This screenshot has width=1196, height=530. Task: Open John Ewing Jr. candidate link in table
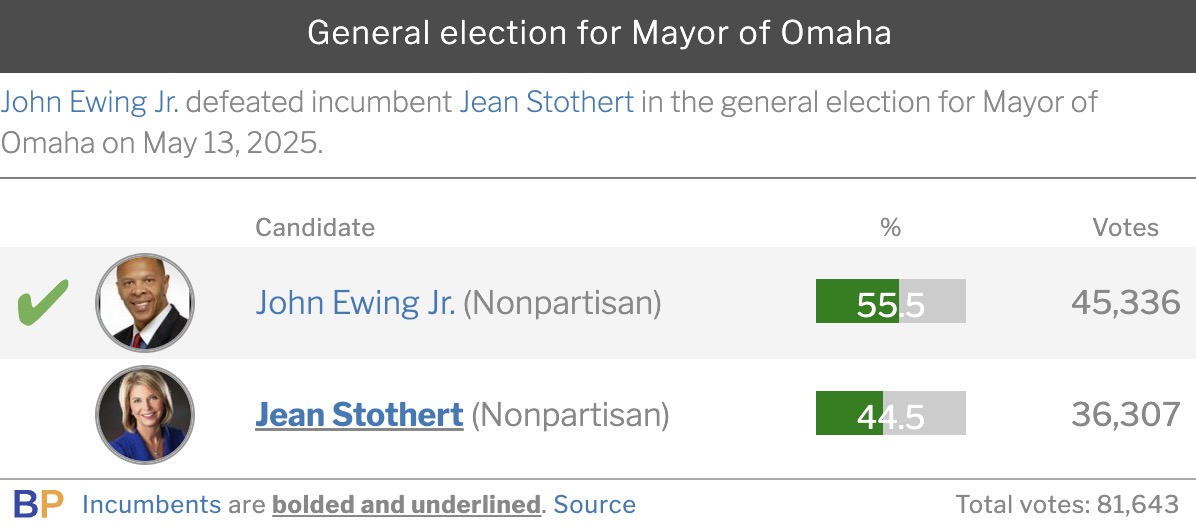[x=355, y=303]
